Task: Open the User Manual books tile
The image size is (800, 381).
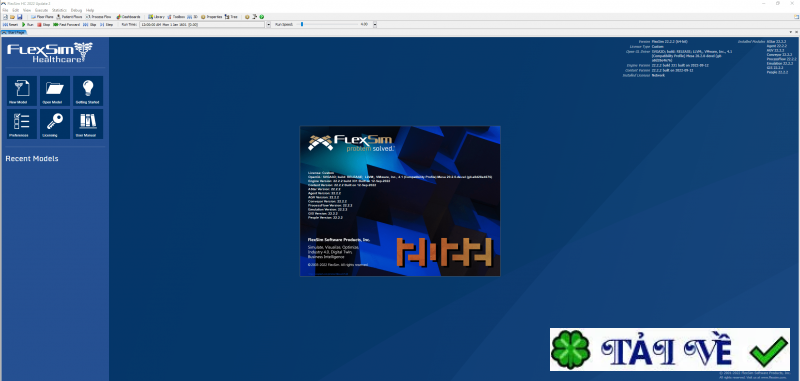Action: 88,124
